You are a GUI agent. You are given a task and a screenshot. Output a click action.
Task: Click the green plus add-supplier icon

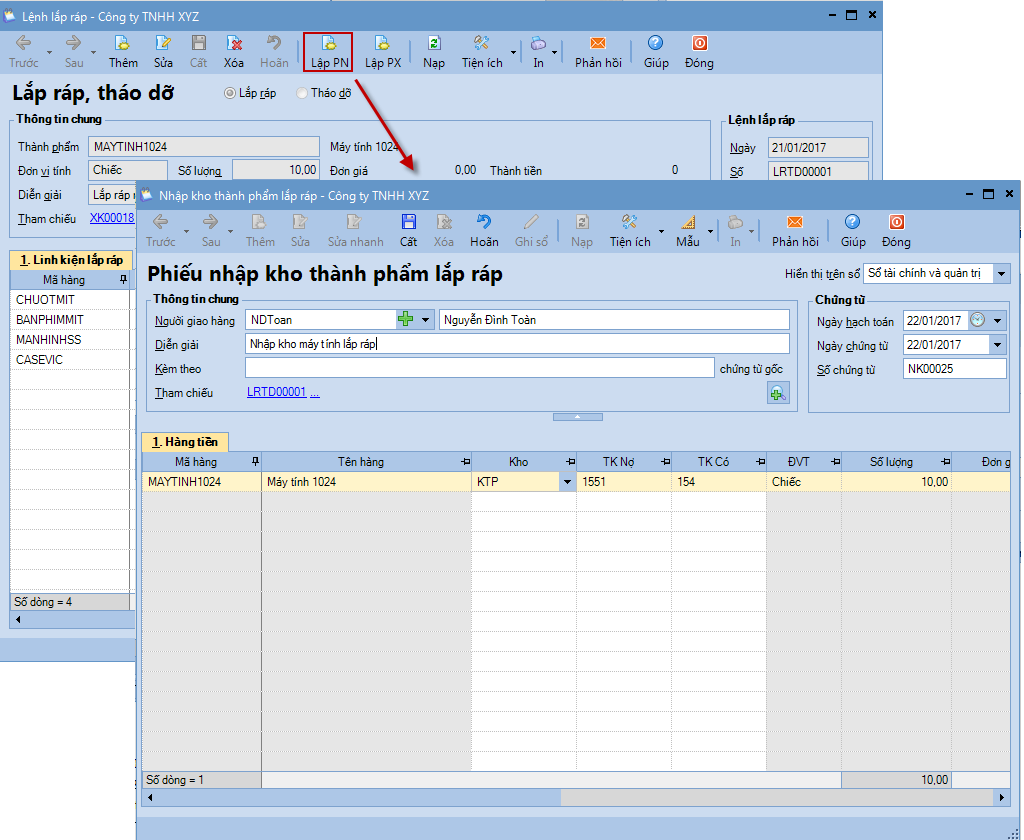(x=406, y=320)
